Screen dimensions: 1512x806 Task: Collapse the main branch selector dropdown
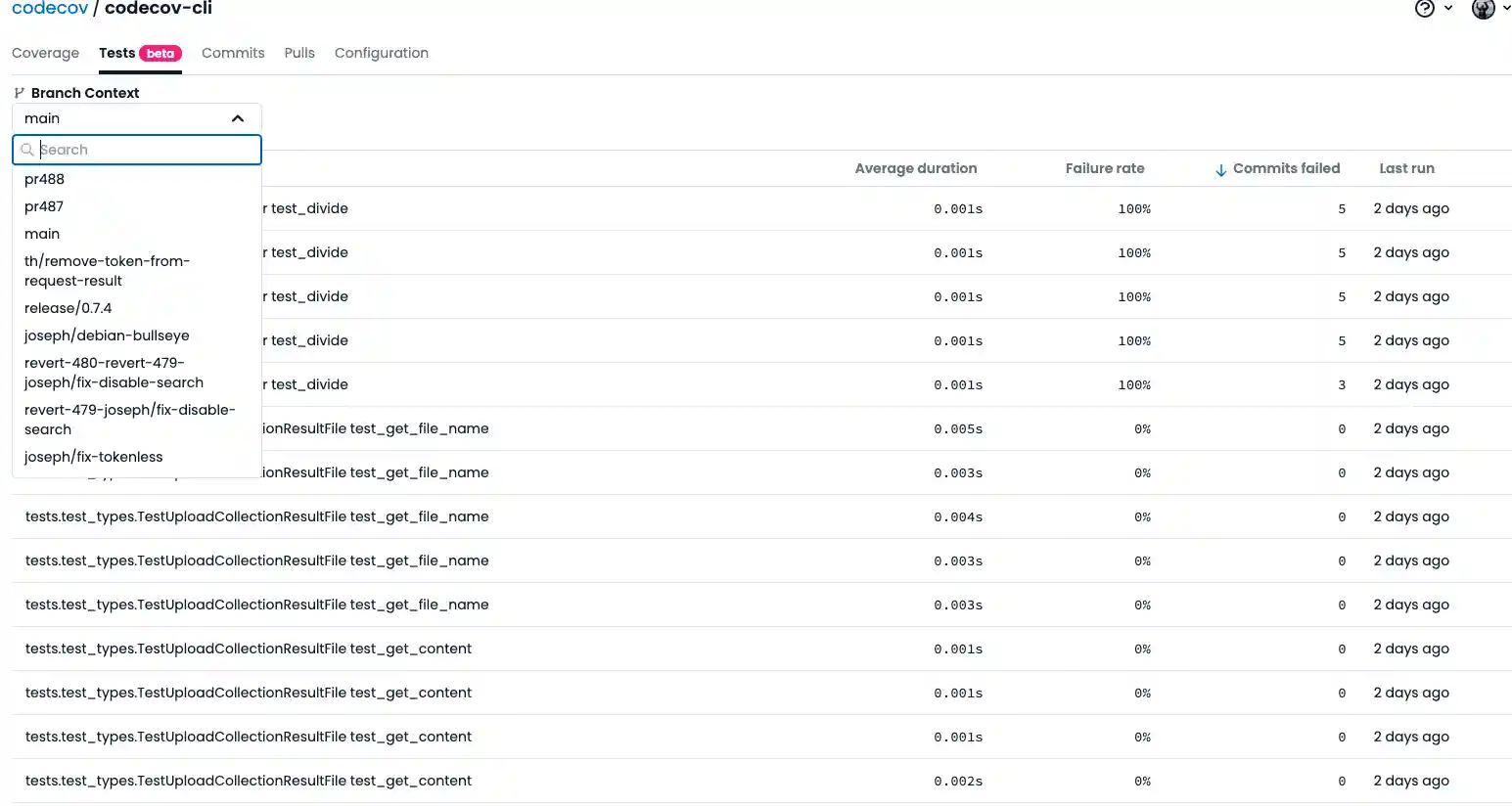pyautogui.click(x=238, y=118)
